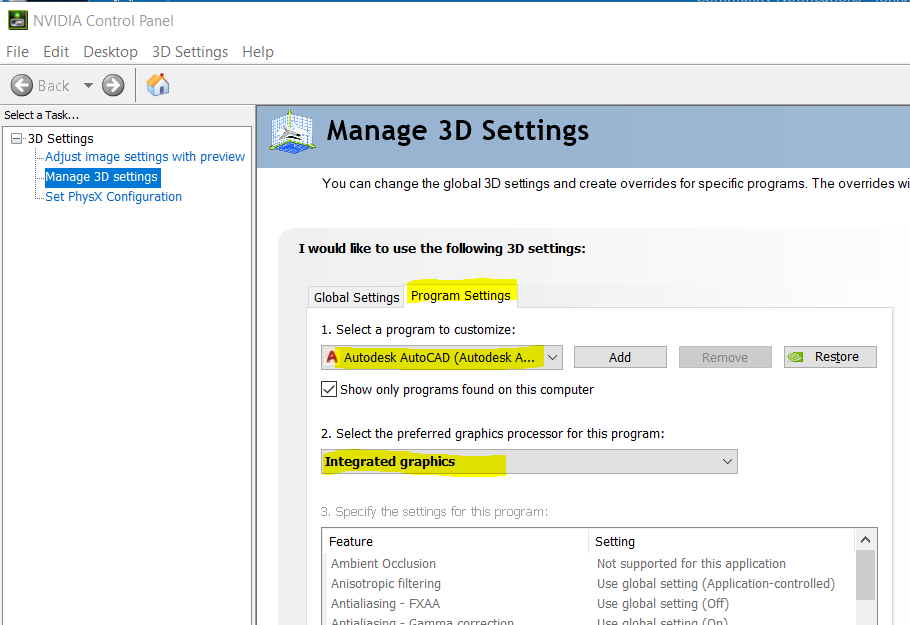Expand the program to customize combo box
Viewport: 910px width, 625px height.
[x=553, y=357]
